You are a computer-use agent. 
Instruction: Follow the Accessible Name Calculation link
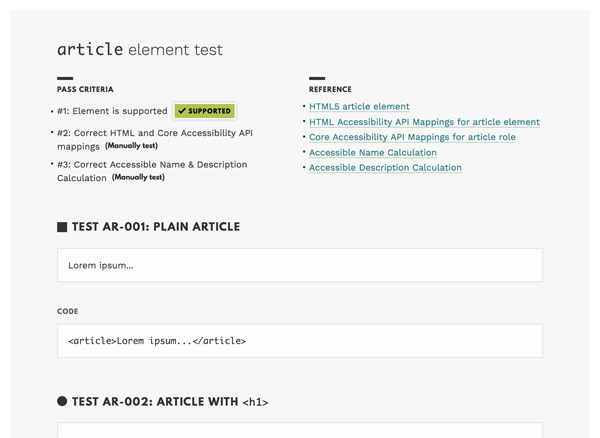372,153
